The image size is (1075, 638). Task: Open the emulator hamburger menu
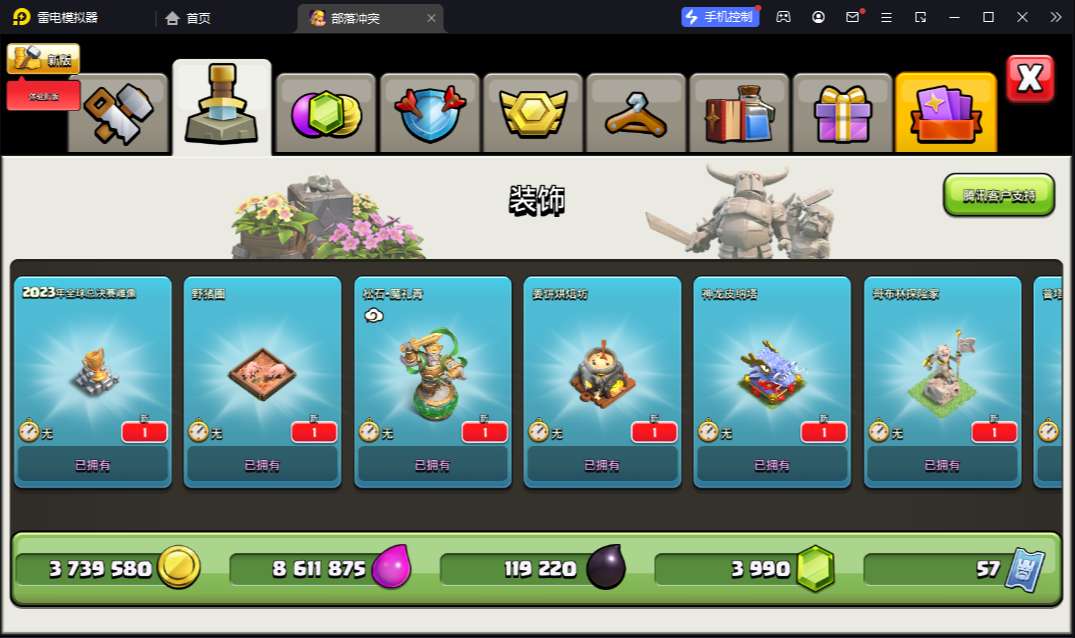pyautogui.click(x=886, y=17)
